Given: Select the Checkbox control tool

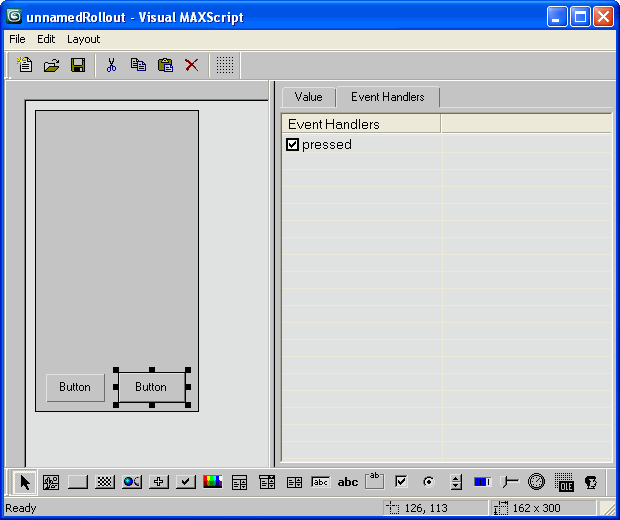Looking at the screenshot, I should point(402,482).
